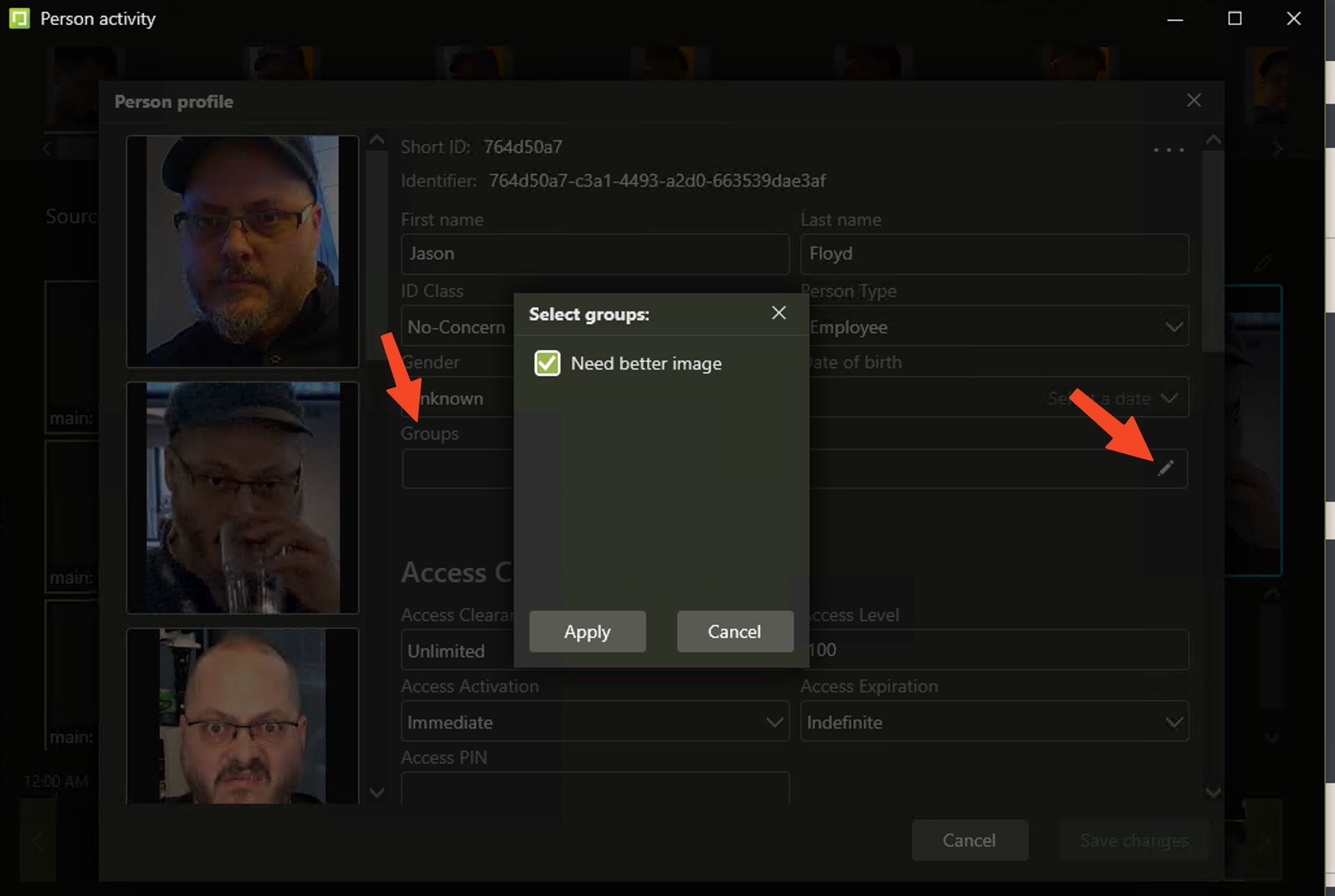Close the Select groups dialog
Viewport: 1335px width, 896px height.
point(778,313)
